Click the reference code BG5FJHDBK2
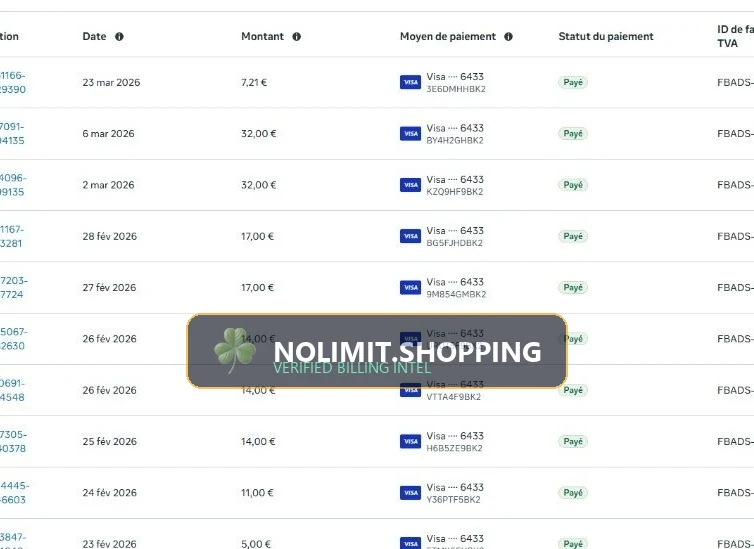Viewport: 754px width, 549px height. point(454,243)
